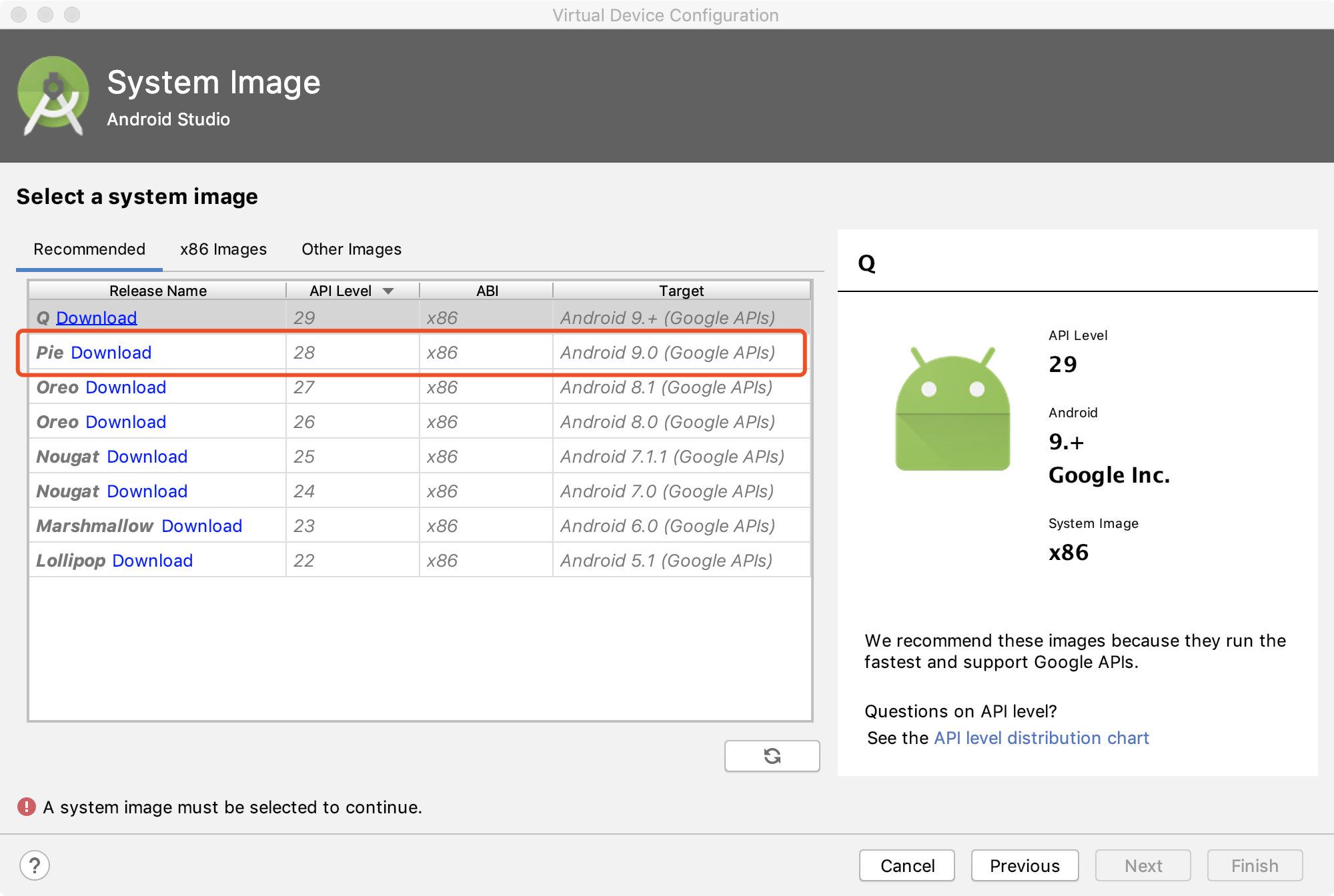The height and width of the screenshot is (896, 1334).
Task: Select the Recommended tab
Action: point(89,249)
